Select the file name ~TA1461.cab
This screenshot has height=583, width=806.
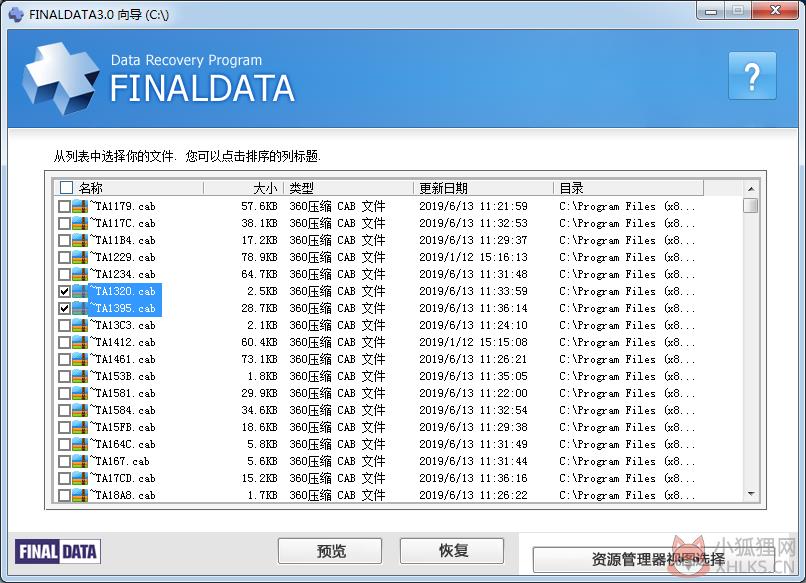pyautogui.click(x=122, y=359)
